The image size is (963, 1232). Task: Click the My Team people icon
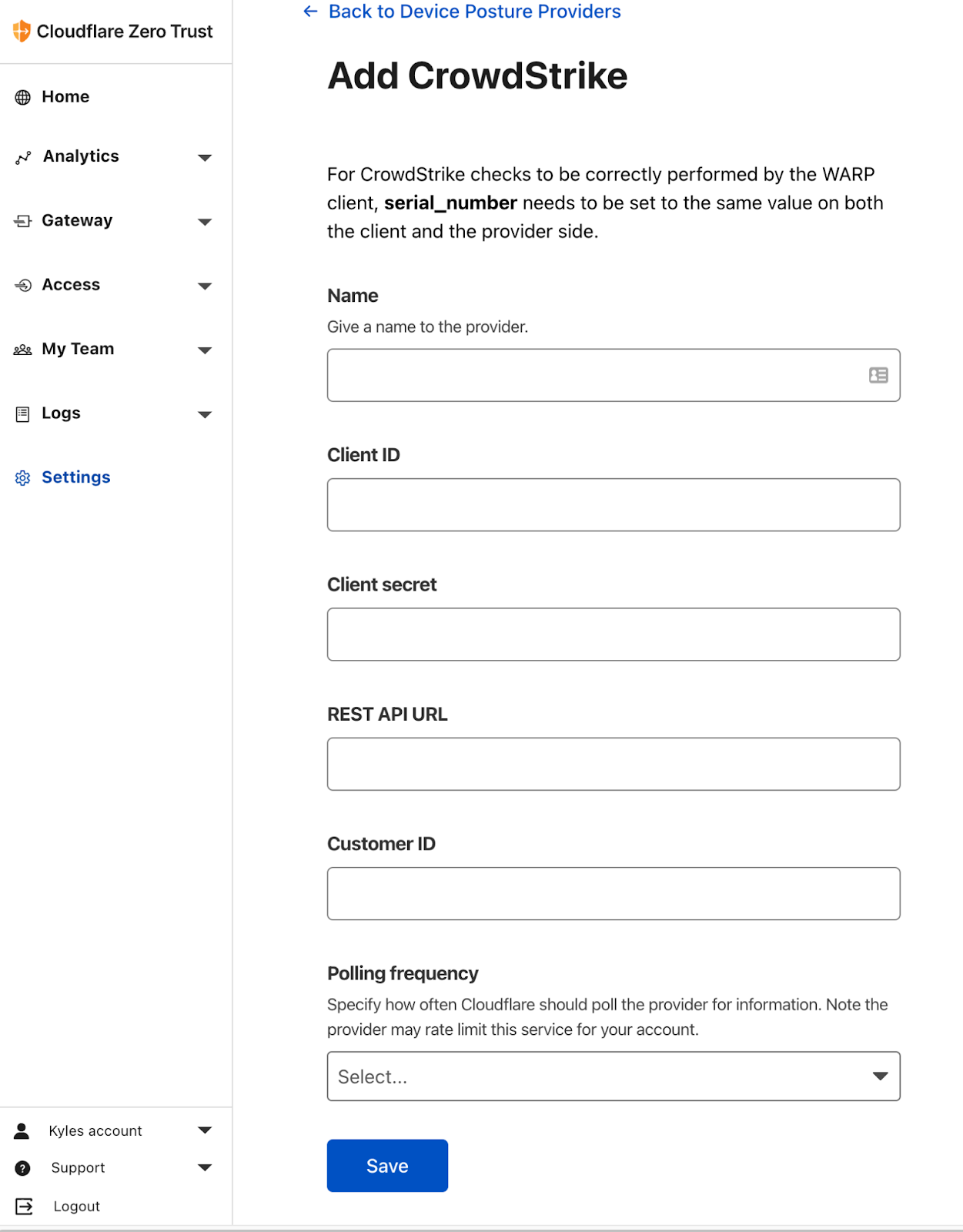(23, 350)
